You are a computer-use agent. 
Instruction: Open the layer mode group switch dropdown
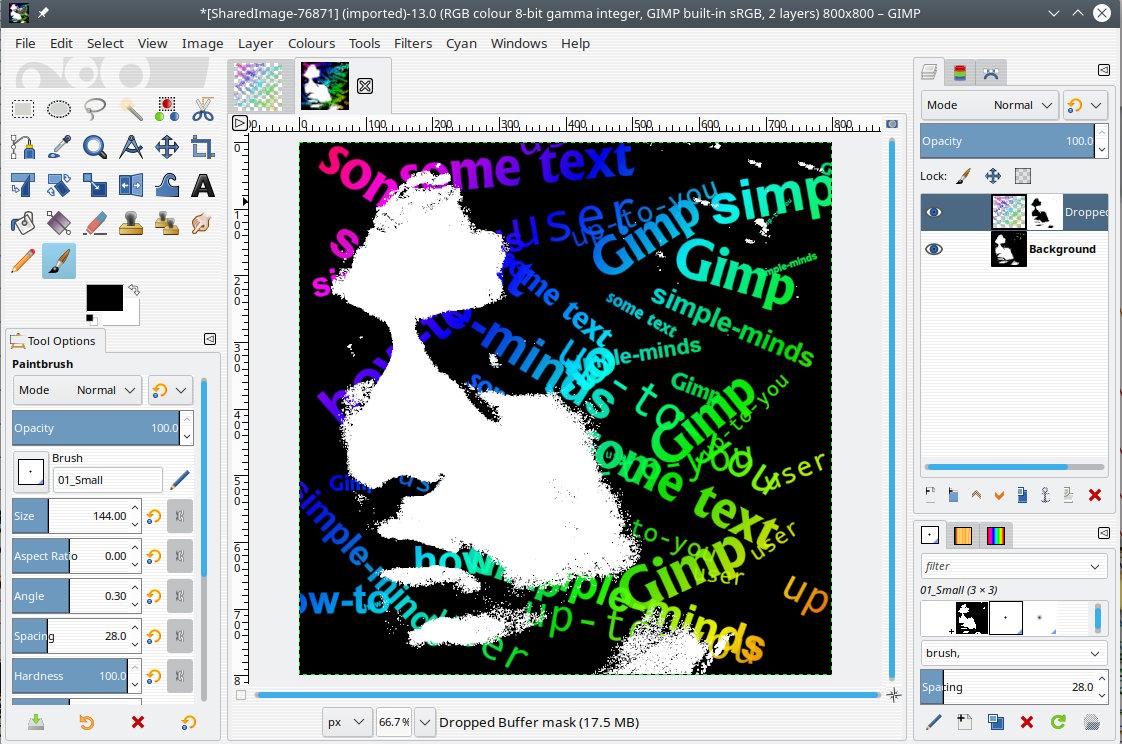point(1086,105)
